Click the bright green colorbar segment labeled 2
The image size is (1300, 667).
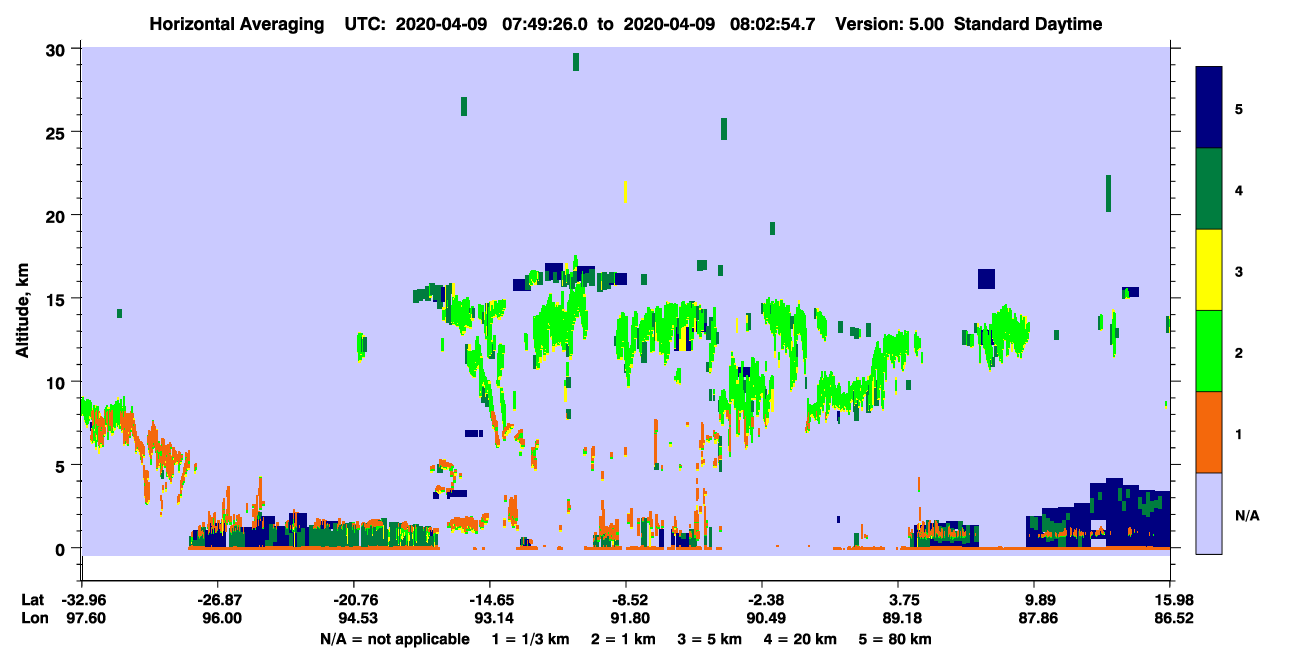click(1209, 351)
